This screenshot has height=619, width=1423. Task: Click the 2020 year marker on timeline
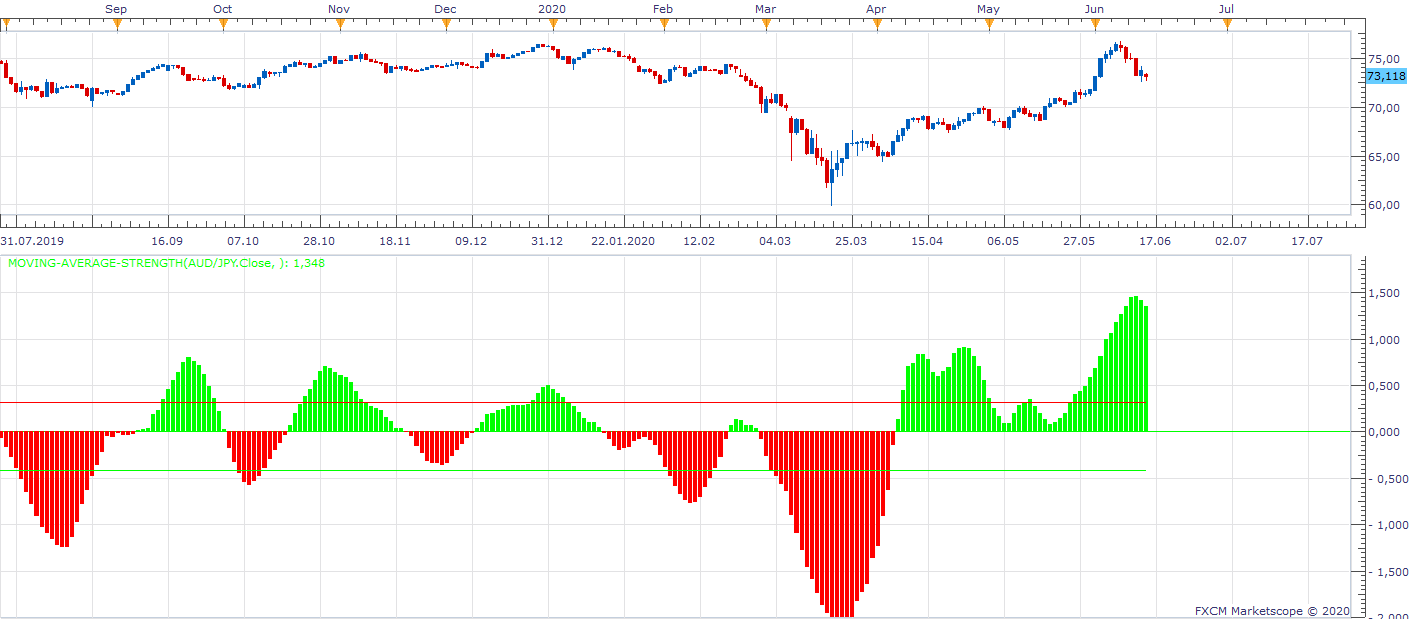click(x=552, y=9)
